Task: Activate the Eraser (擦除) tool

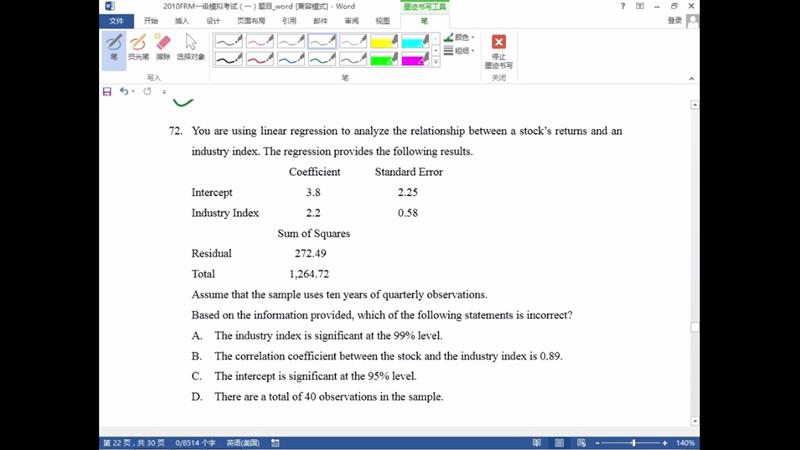Action: (163, 47)
